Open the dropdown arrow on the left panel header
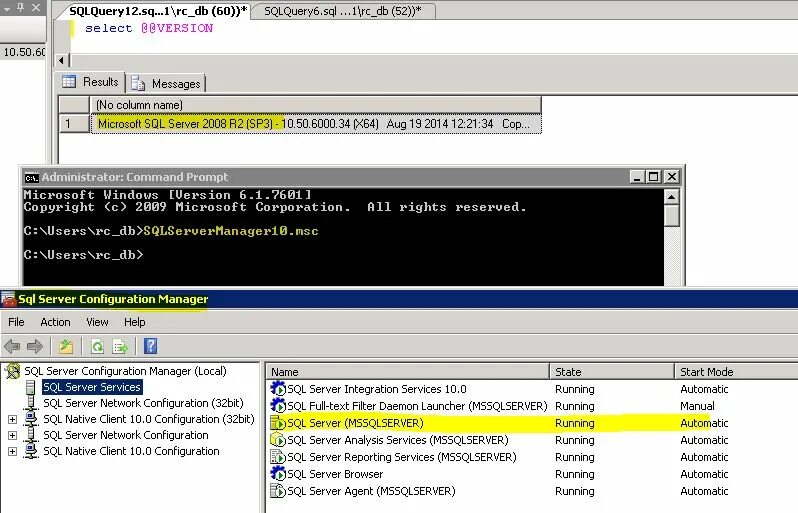 (x=7, y=8)
